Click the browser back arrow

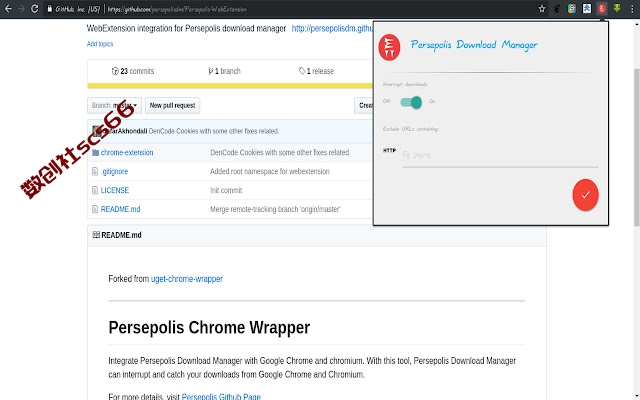pos(8,9)
